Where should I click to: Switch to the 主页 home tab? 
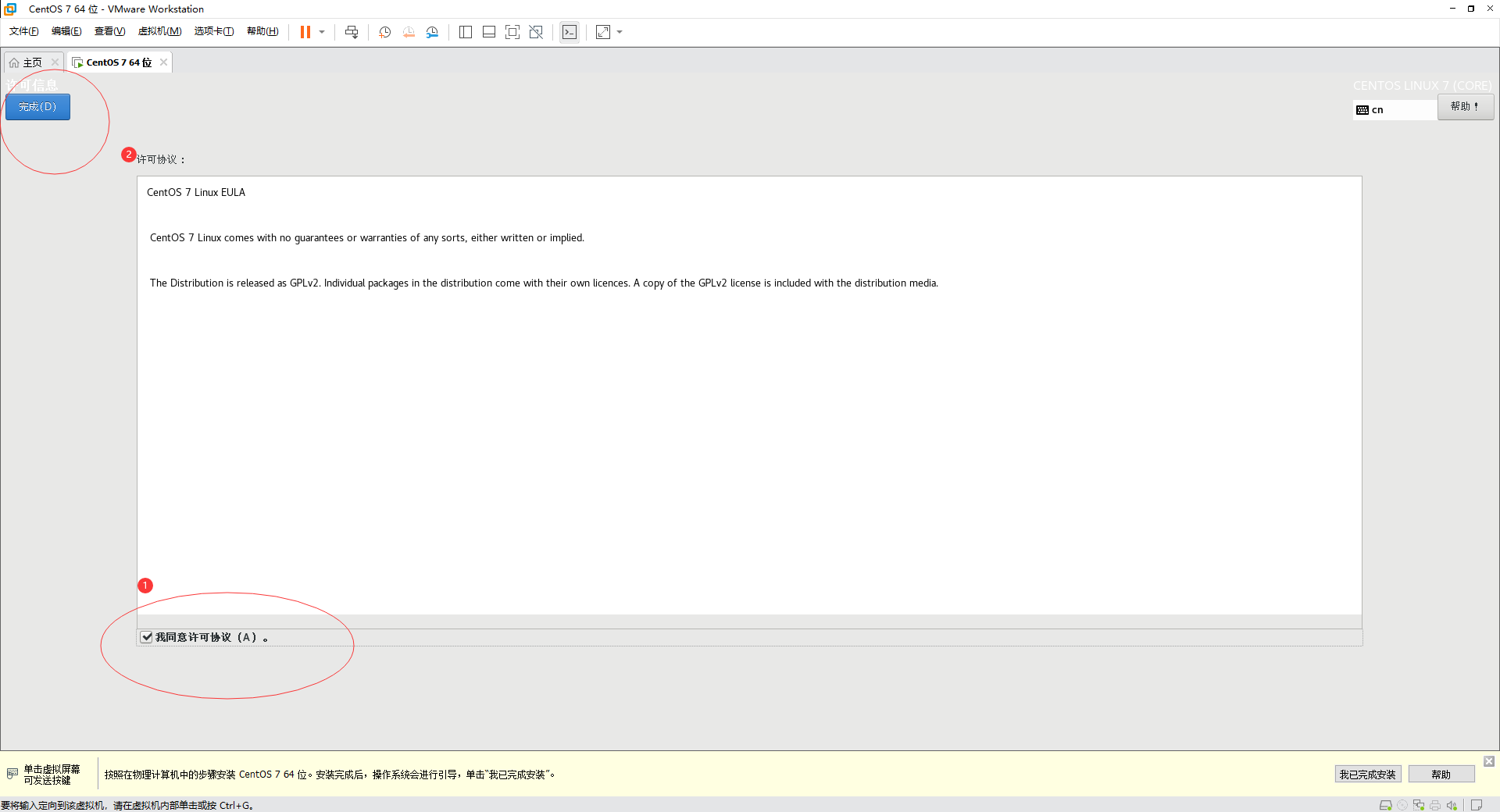pos(32,62)
